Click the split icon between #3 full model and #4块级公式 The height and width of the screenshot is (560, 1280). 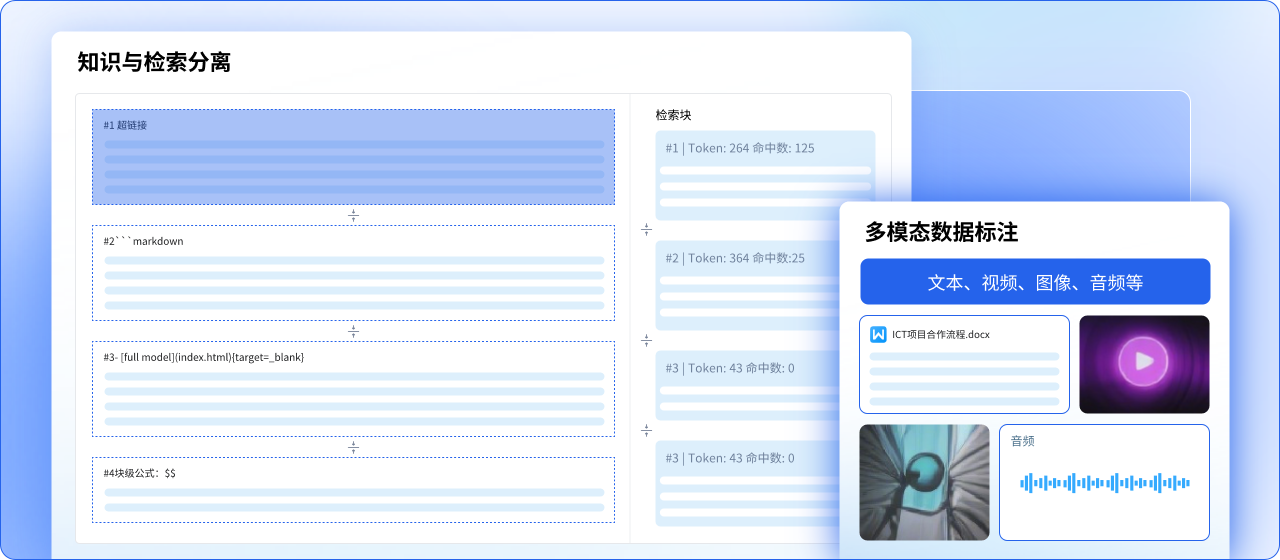point(353,447)
